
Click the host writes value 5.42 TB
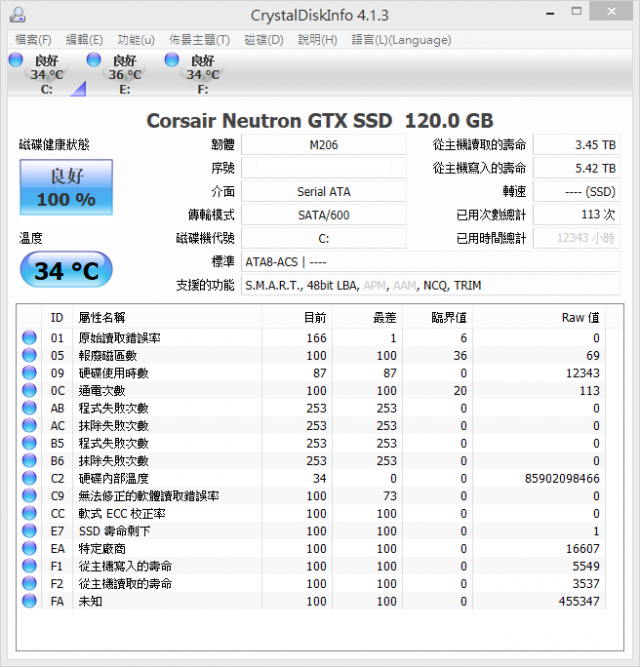pyautogui.click(x=577, y=168)
